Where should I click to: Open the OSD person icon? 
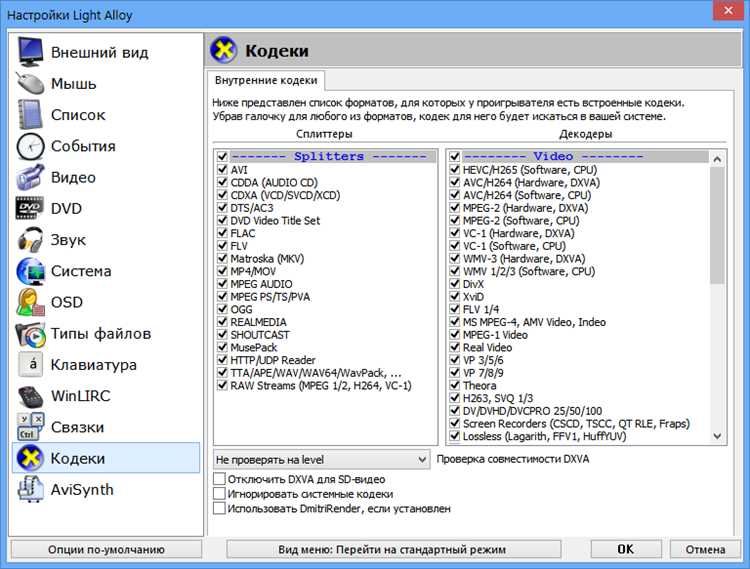pos(30,302)
